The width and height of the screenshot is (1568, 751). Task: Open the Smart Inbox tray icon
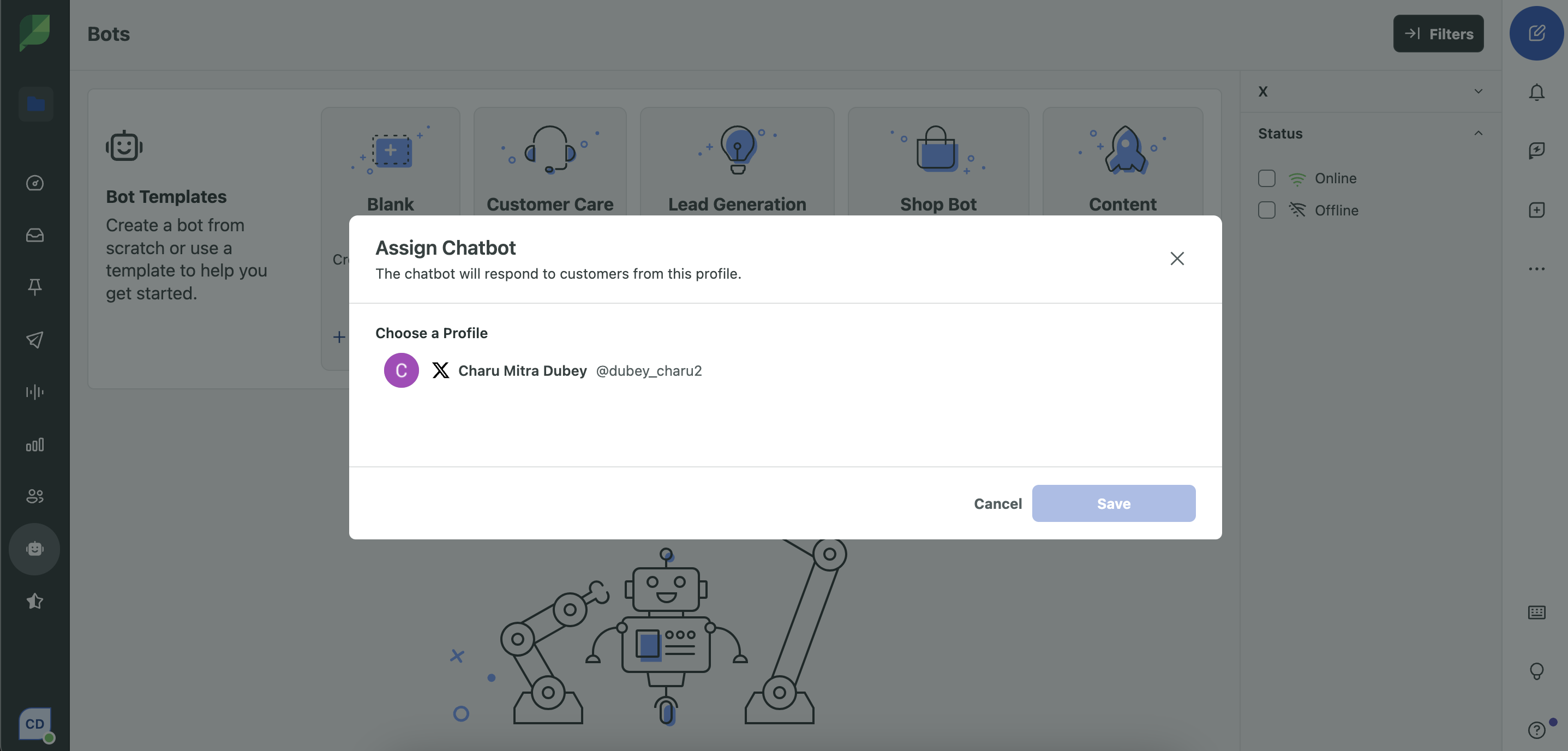click(35, 235)
